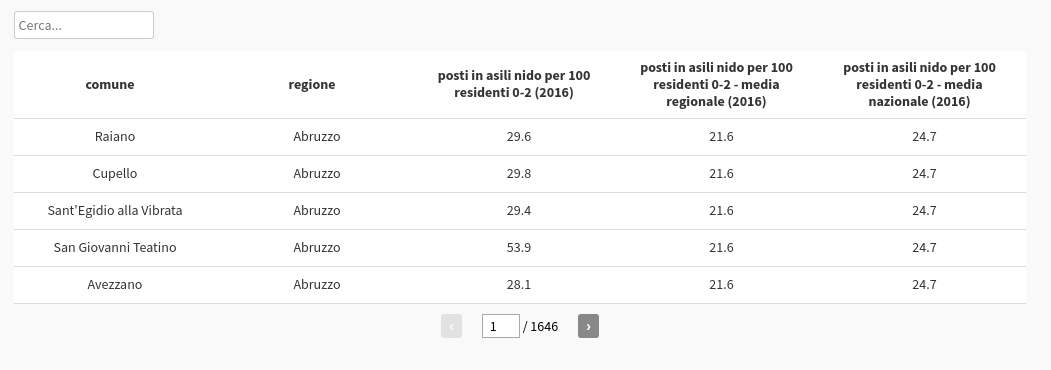Image resolution: width=1051 pixels, height=370 pixels.
Task: Sort by the comune column header
Action: tap(110, 84)
